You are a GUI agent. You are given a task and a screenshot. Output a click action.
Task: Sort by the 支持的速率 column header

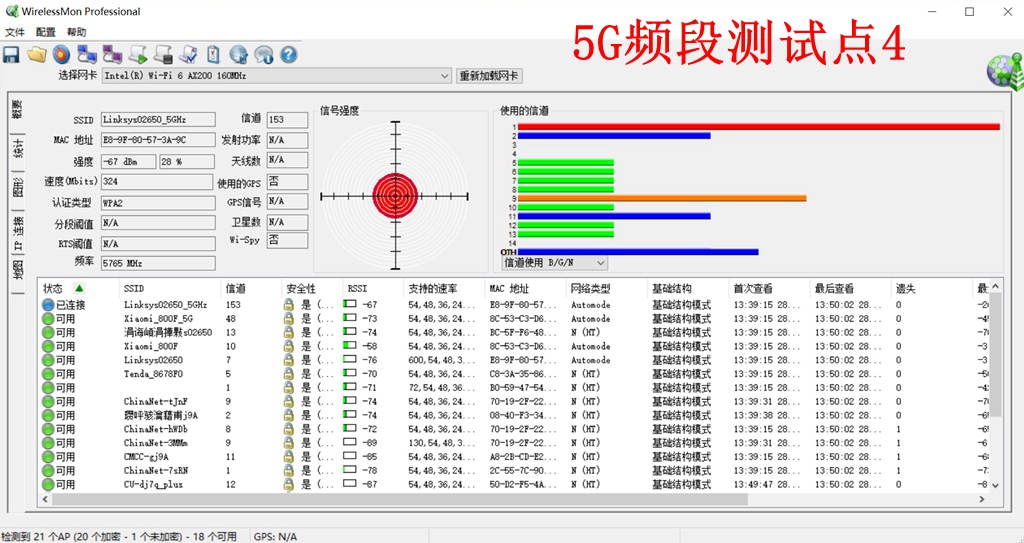pyautogui.click(x=445, y=288)
